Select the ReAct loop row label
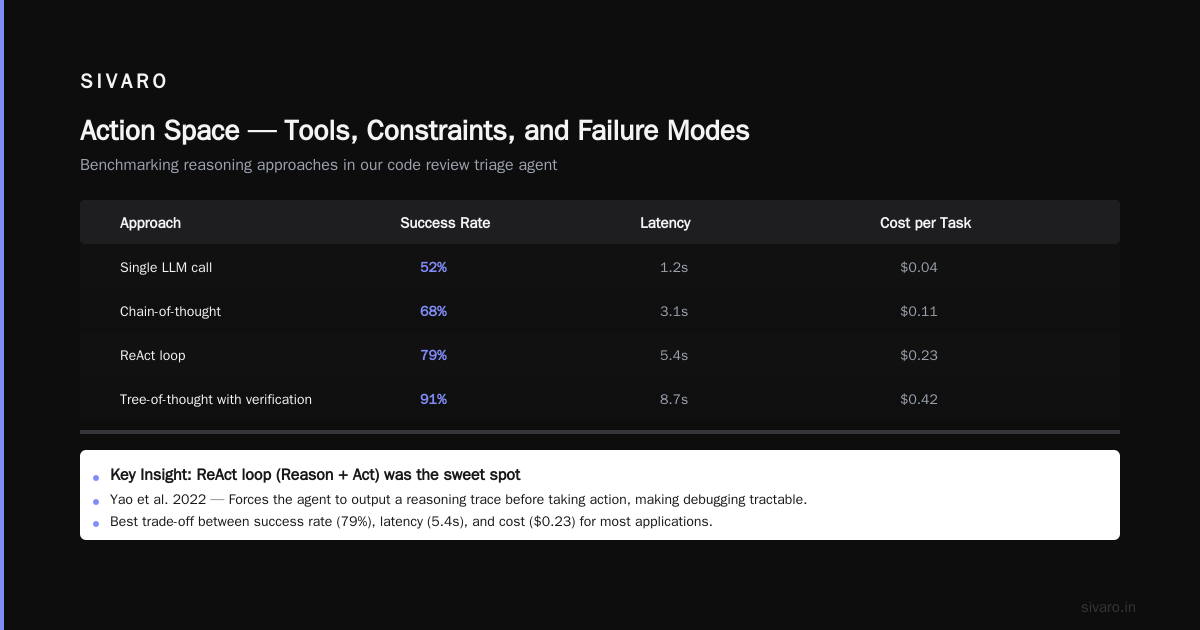The height and width of the screenshot is (630, 1200). coord(152,355)
